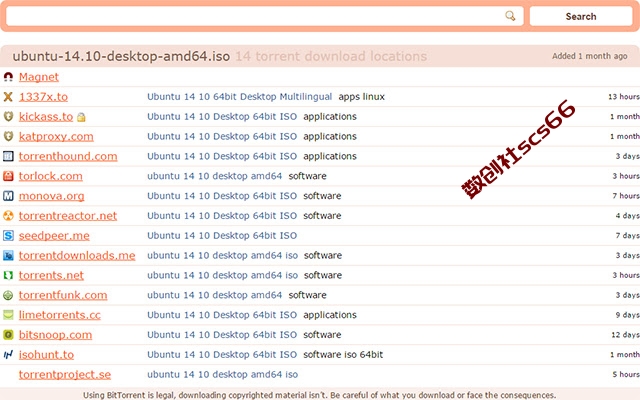Screen dimensions: 640x400
Task: Click the Search button
Action: [x=581, y=16]
